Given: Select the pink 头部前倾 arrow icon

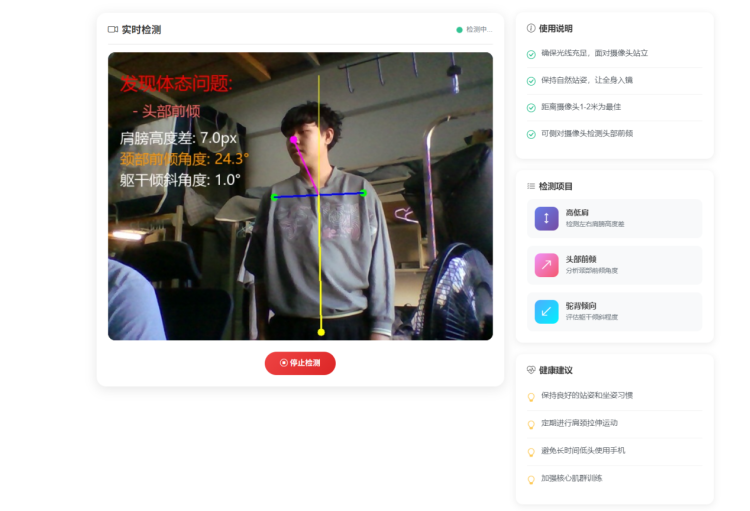Looking at the screenshot, I should click(x=546, y=264).
